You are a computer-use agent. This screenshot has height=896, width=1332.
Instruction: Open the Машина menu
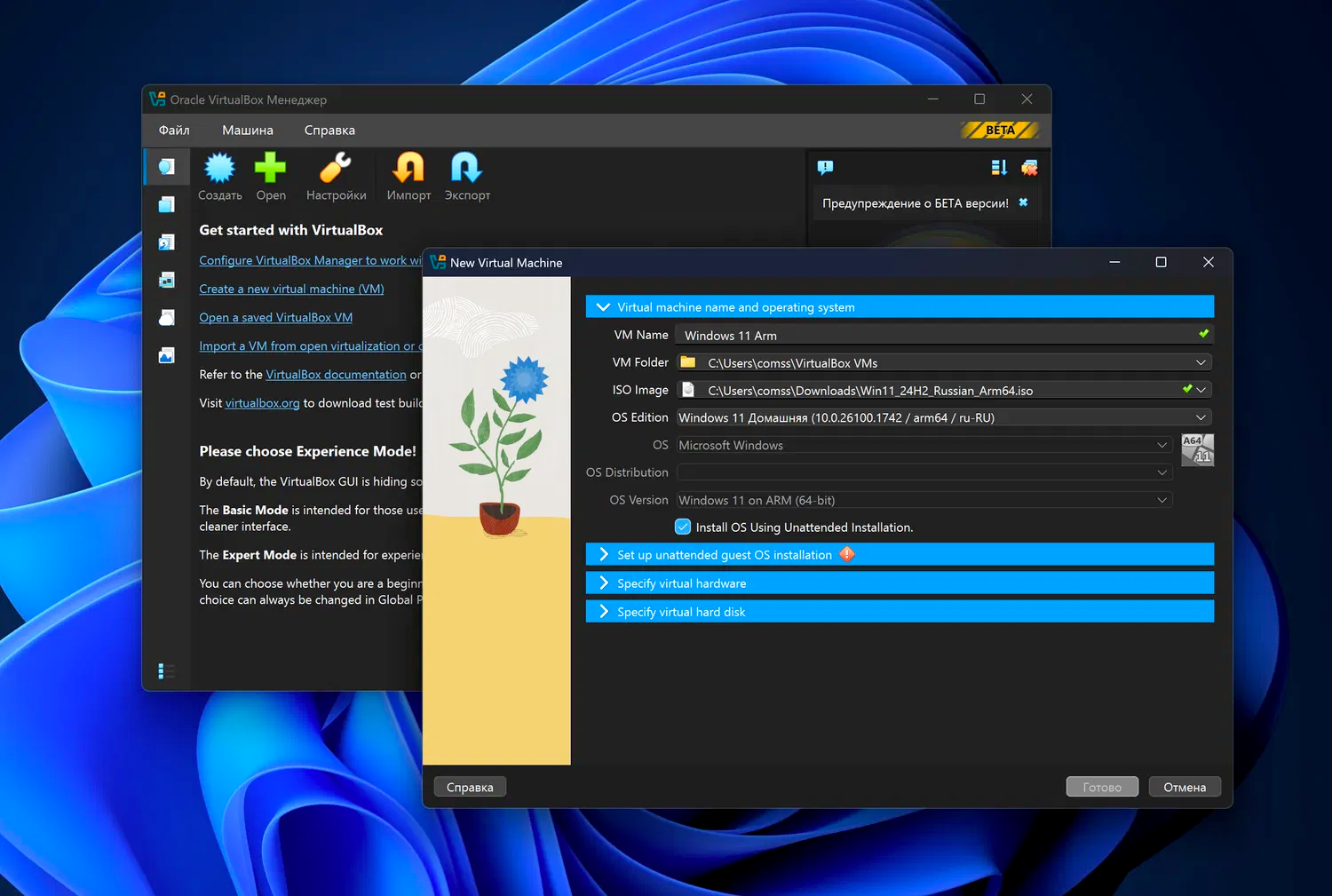tap(248, 131)
